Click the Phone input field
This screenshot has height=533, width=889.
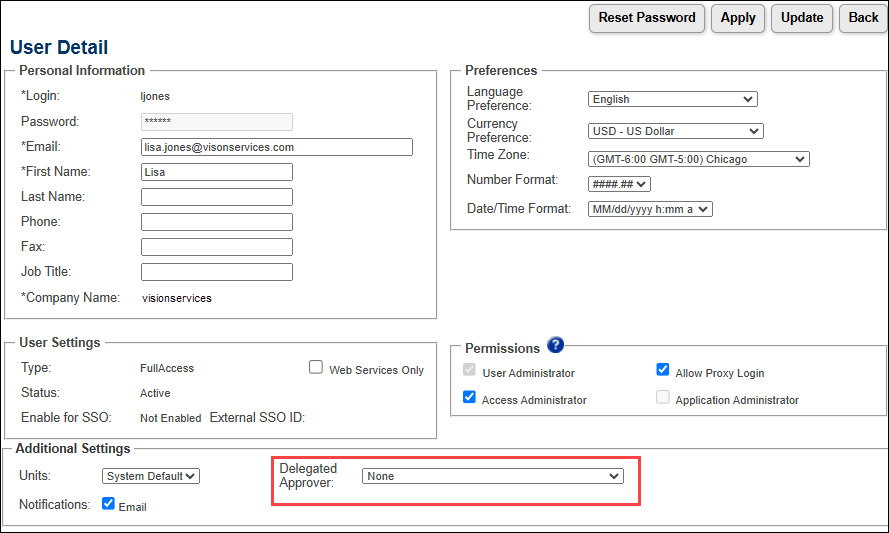[216, 222]
